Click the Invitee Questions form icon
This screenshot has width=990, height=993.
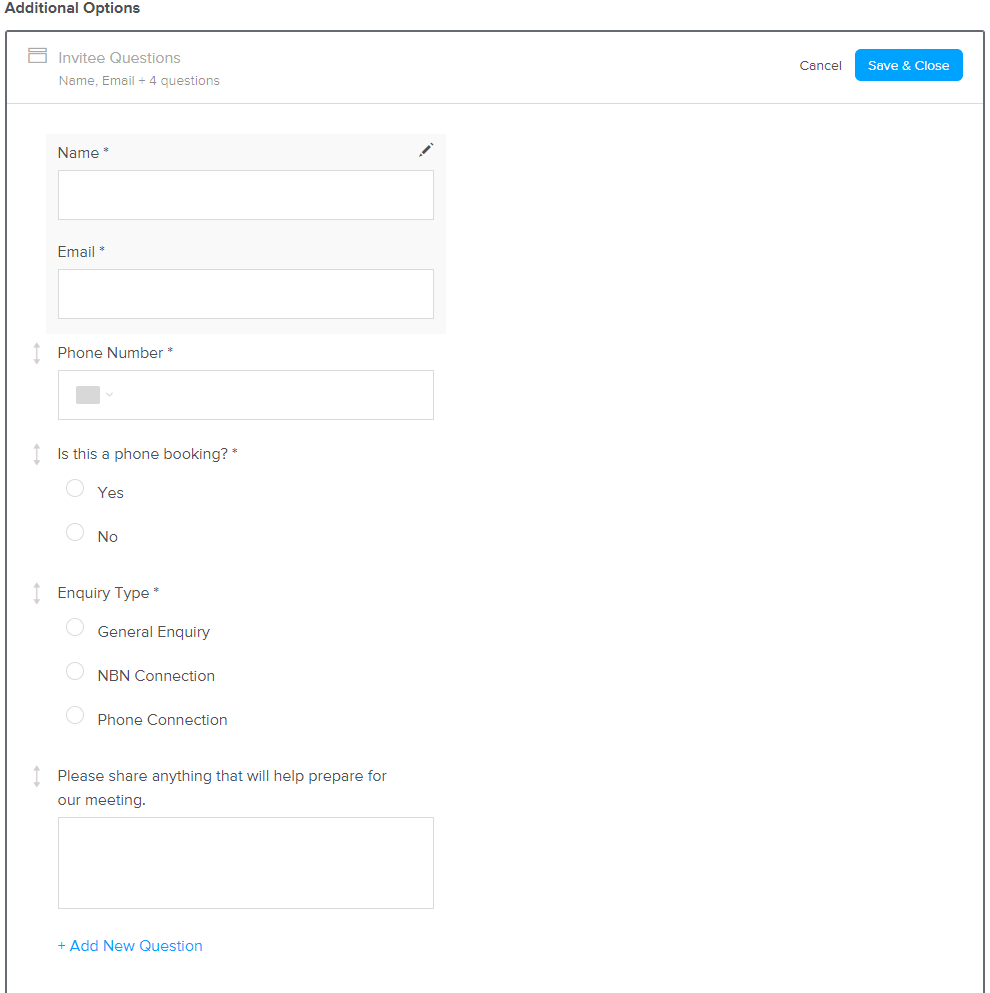click(x=37, y=56)
